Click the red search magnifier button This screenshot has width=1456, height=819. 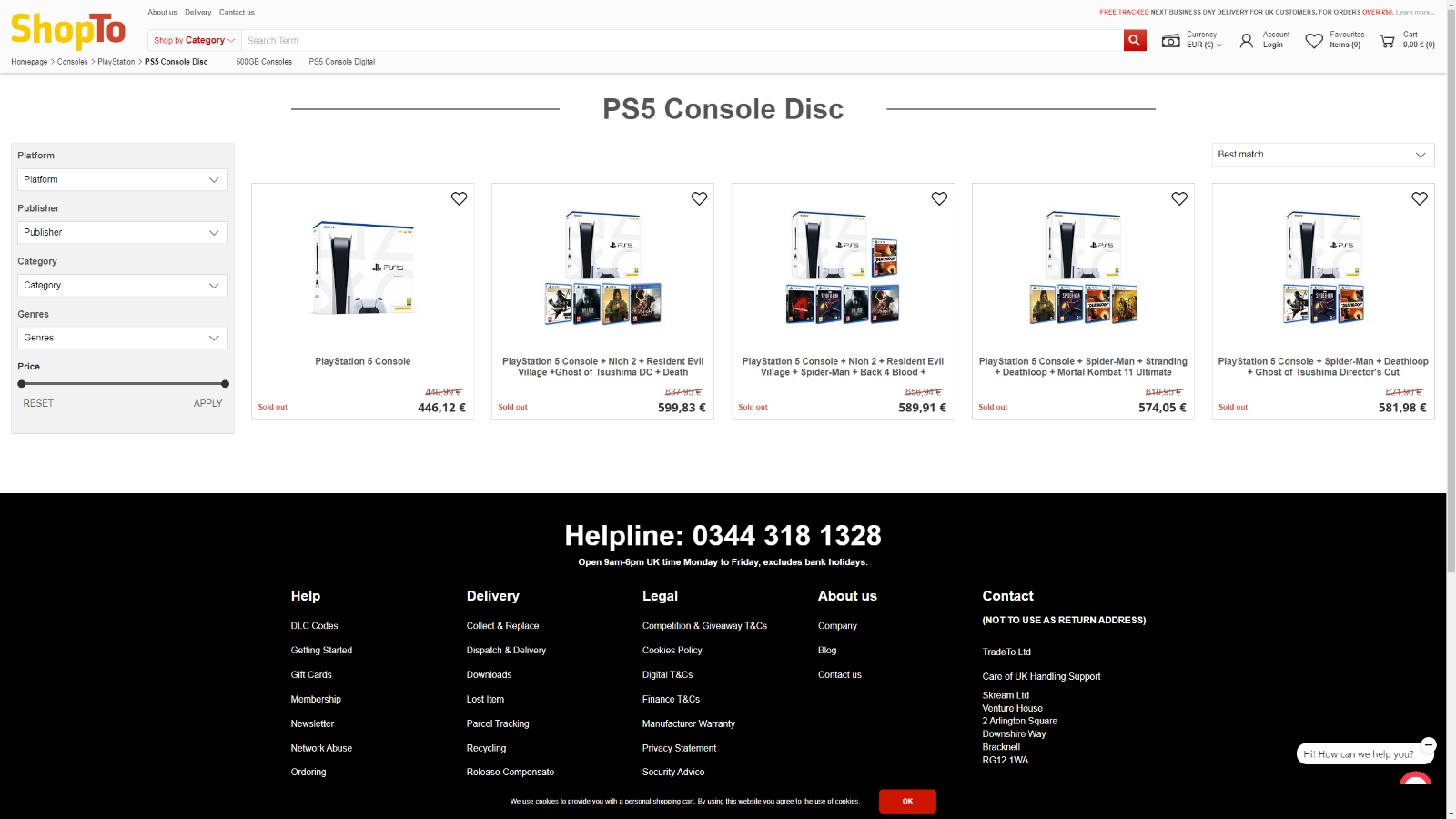pos(1135,40)
